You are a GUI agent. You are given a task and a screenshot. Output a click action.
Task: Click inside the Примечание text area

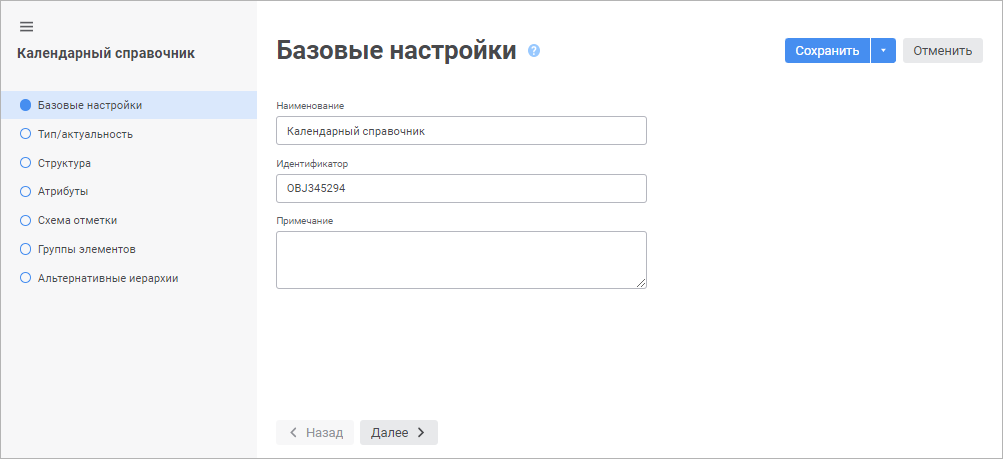click(461, 259)
